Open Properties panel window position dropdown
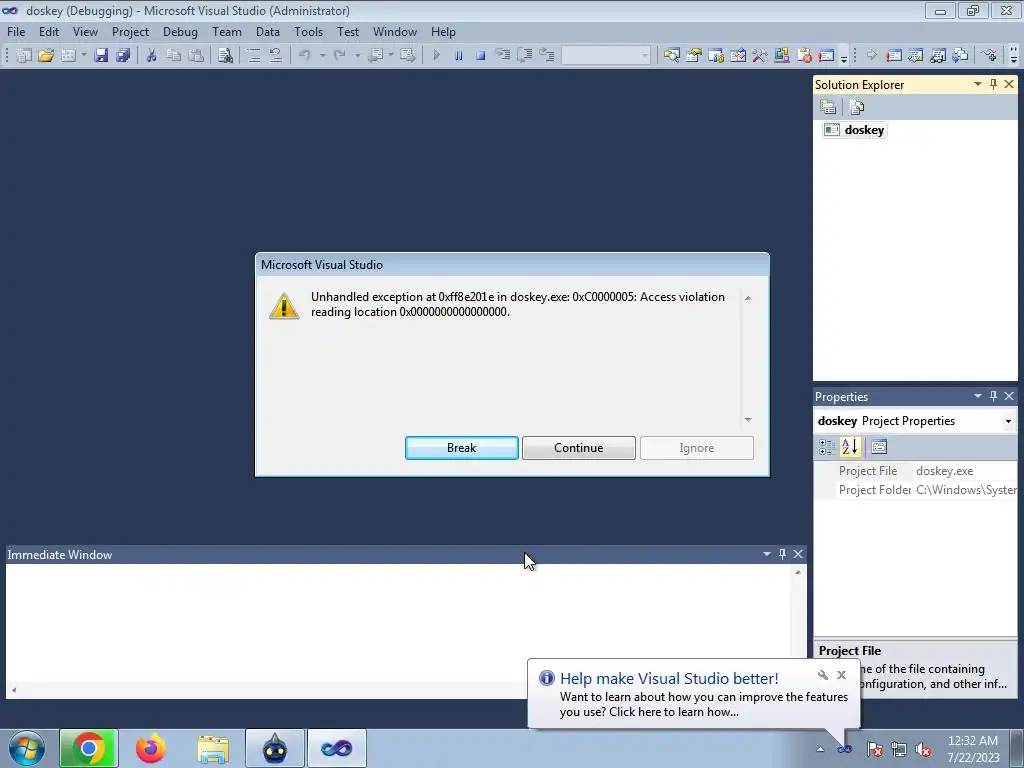 978,396
